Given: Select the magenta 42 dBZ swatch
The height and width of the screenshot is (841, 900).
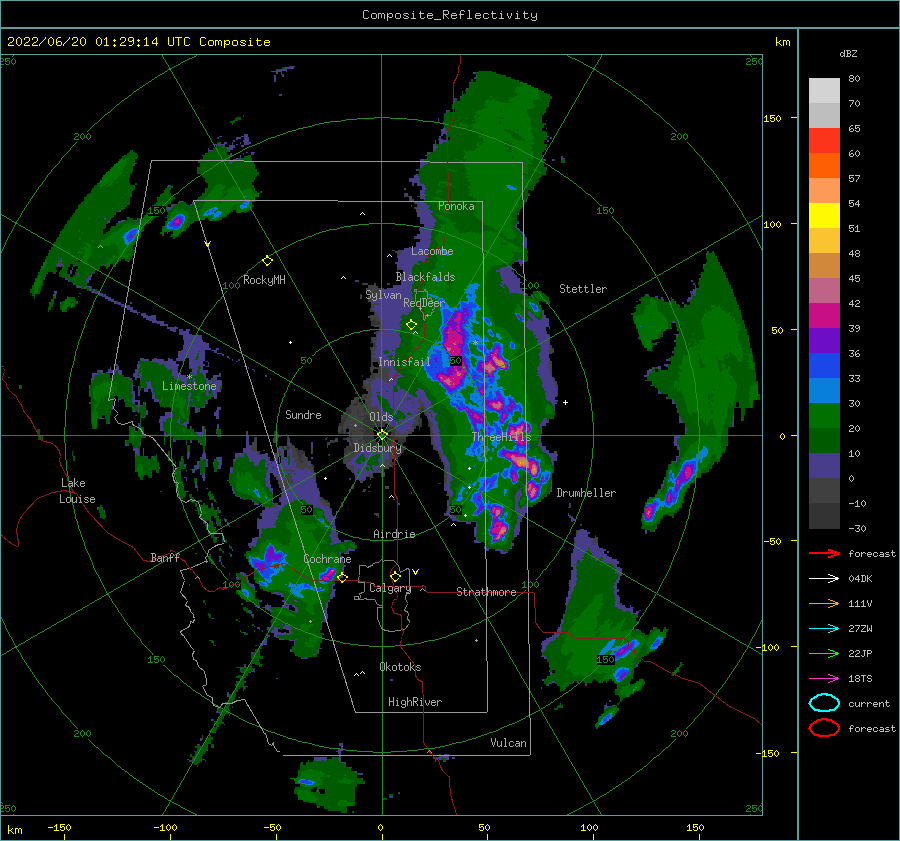Looking at the screenshot, I should [824, 315].
